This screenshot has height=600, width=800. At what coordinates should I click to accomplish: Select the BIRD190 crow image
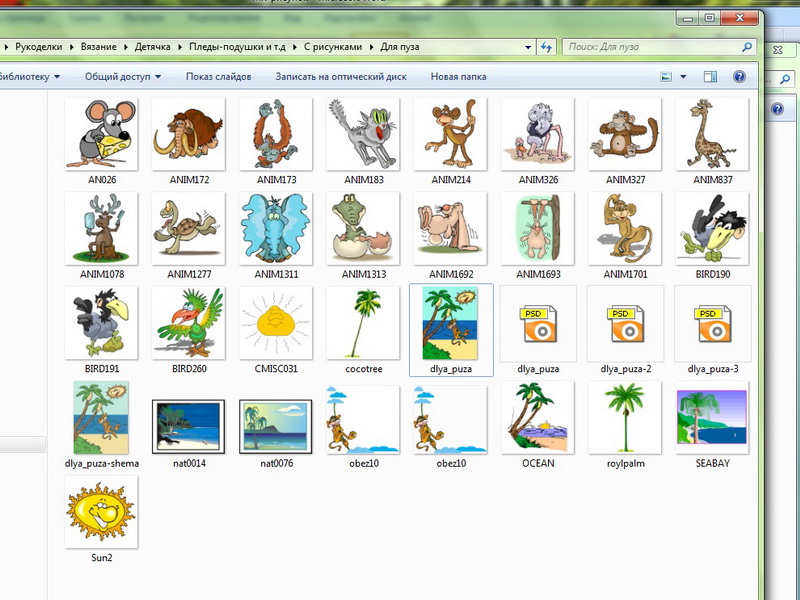click(x=712, y=229)
